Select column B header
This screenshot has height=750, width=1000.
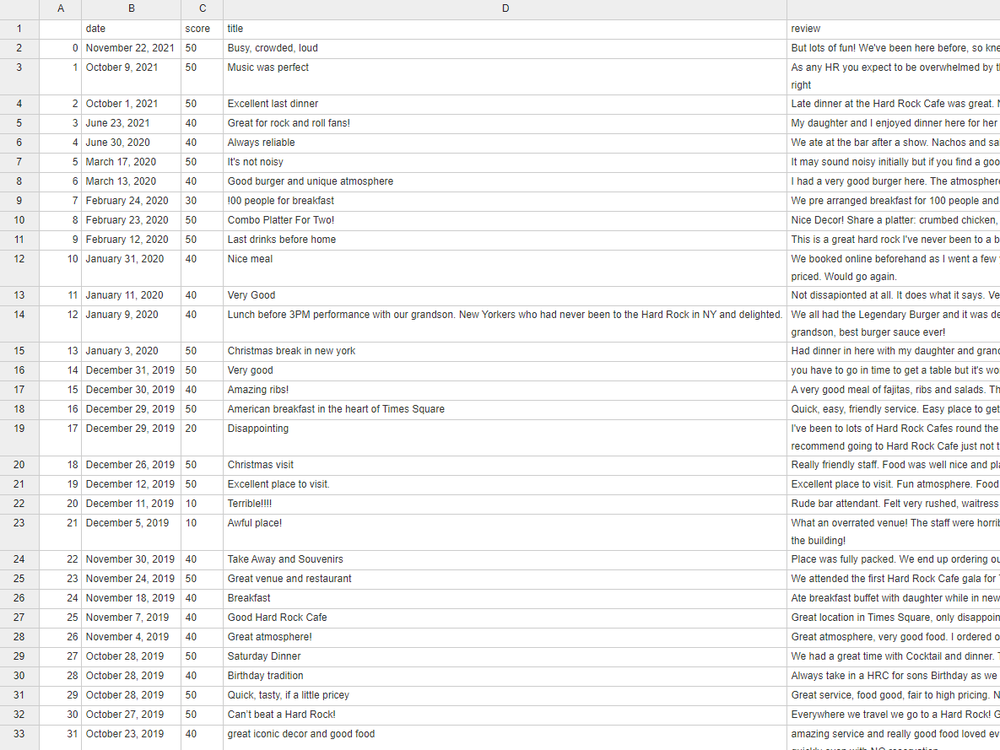coord(132,9)
